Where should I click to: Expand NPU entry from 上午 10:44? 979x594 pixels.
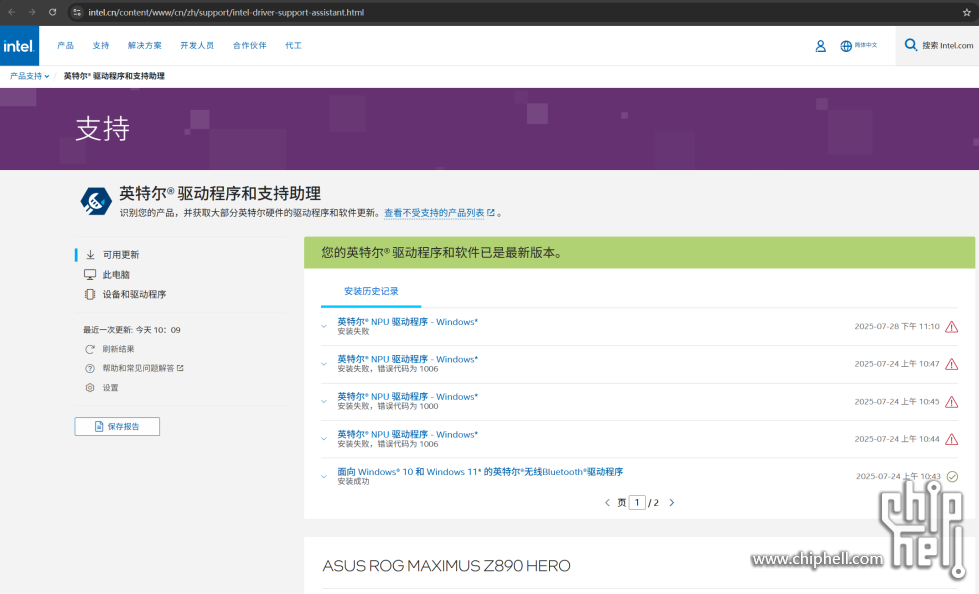pos(324,438)
